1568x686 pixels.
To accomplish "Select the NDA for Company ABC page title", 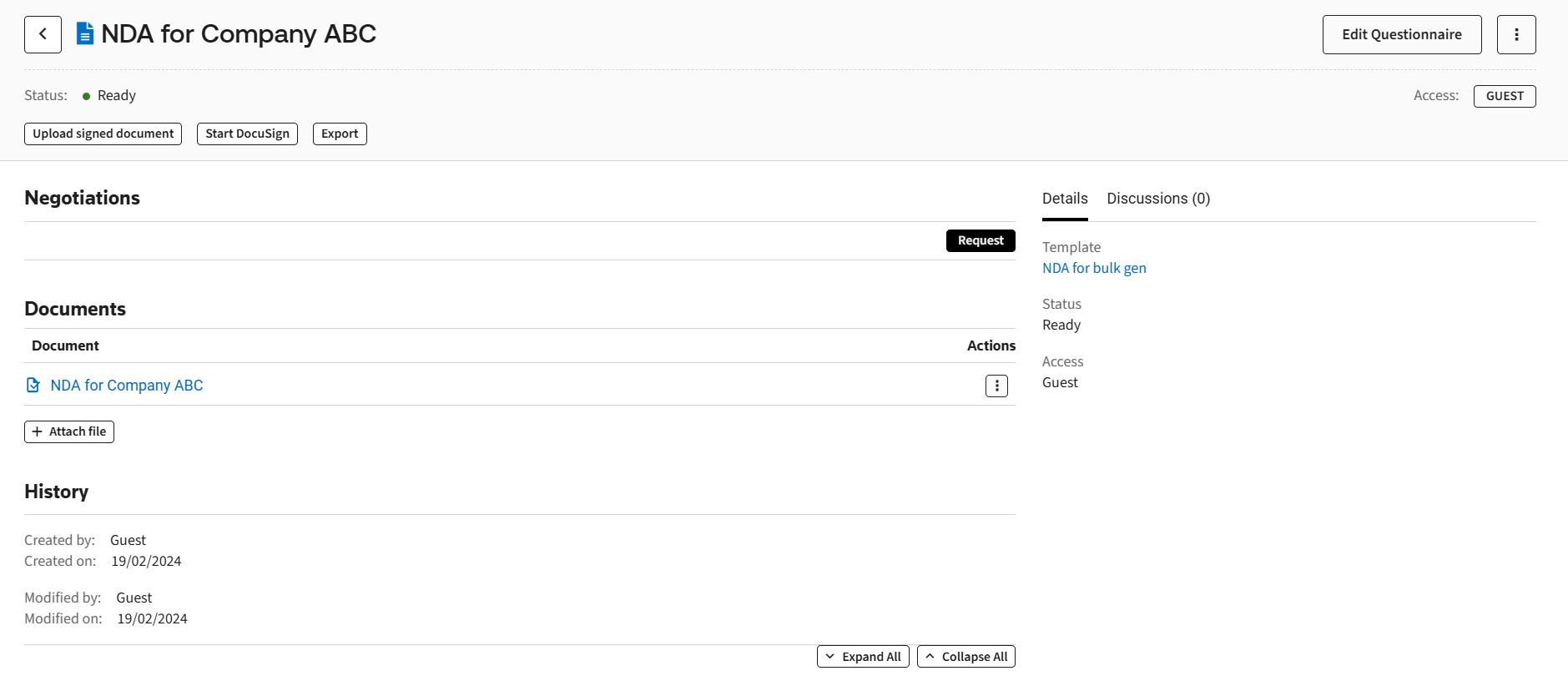I will [x=239, y=33].
